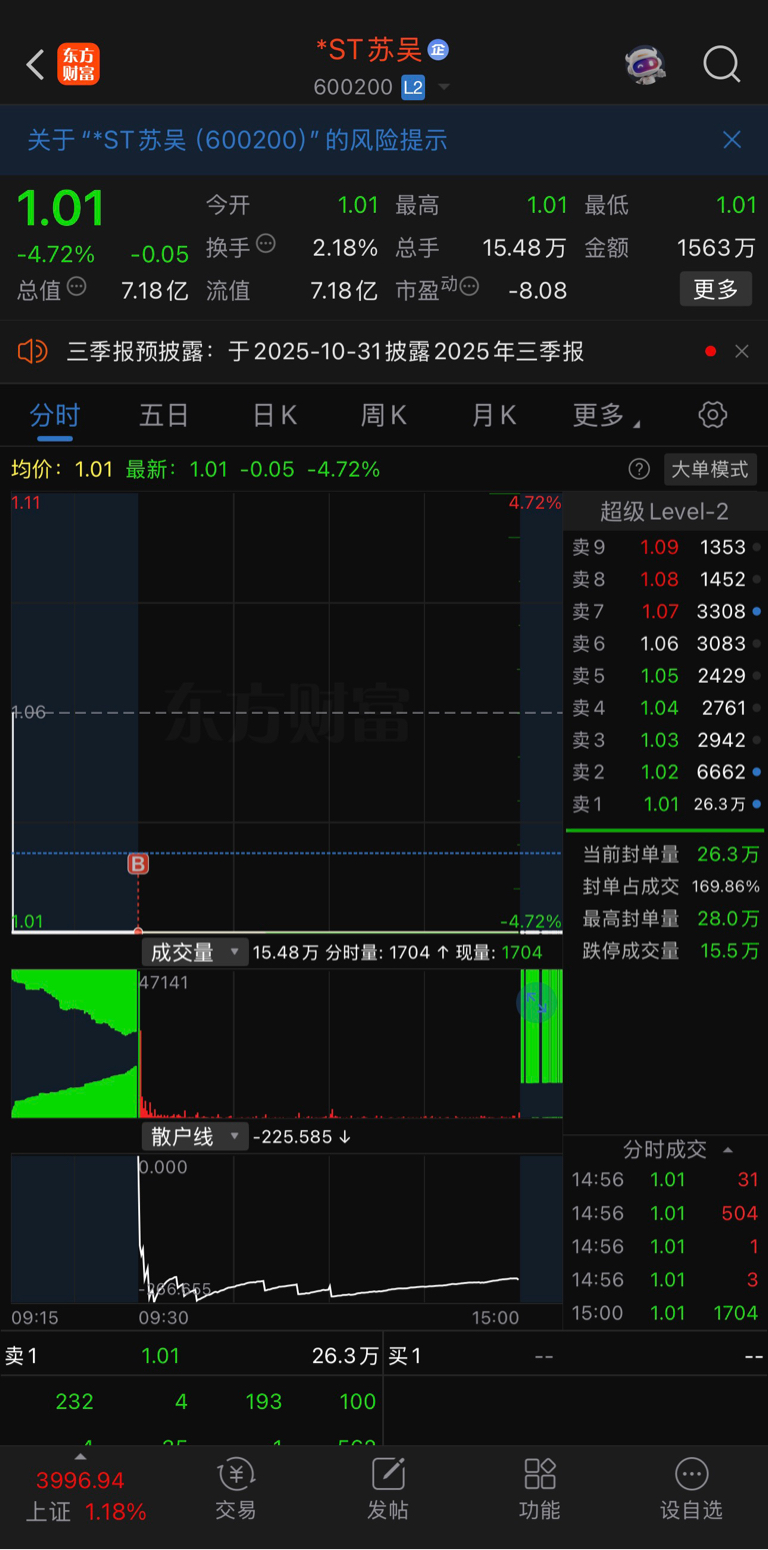Open the 发帖 post icon
The image size is (768, 1550).
387,1489
